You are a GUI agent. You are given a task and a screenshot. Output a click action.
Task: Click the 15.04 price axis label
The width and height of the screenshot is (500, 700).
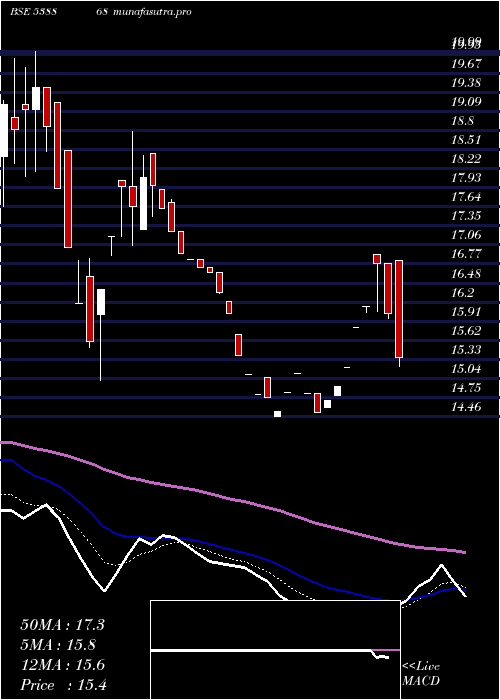pyautogui.click(x=466, y=369)
